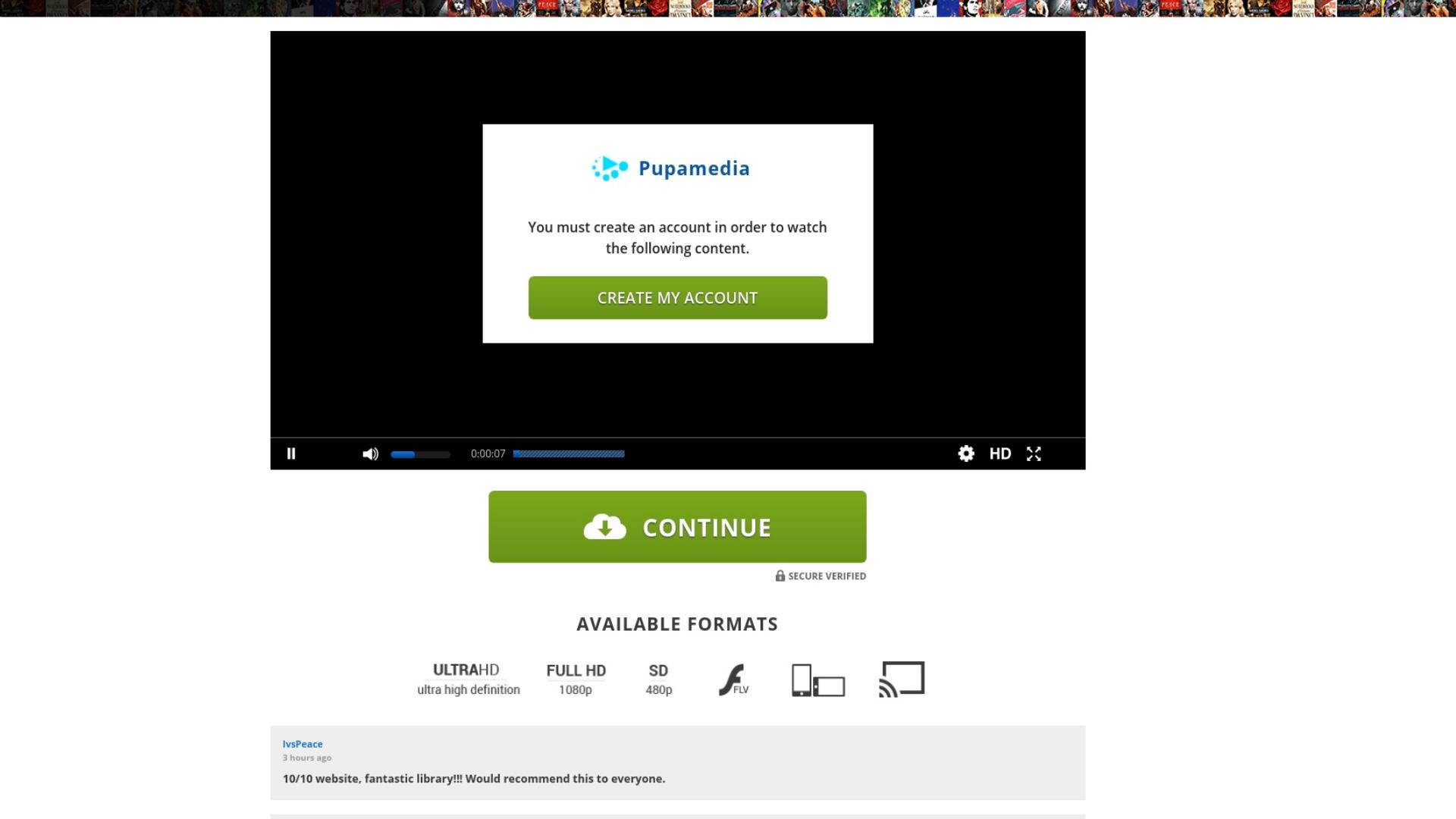Click the mobile and tablet devices icon
The width and height of the screenshot is (1456, 819).
(818, 680)
